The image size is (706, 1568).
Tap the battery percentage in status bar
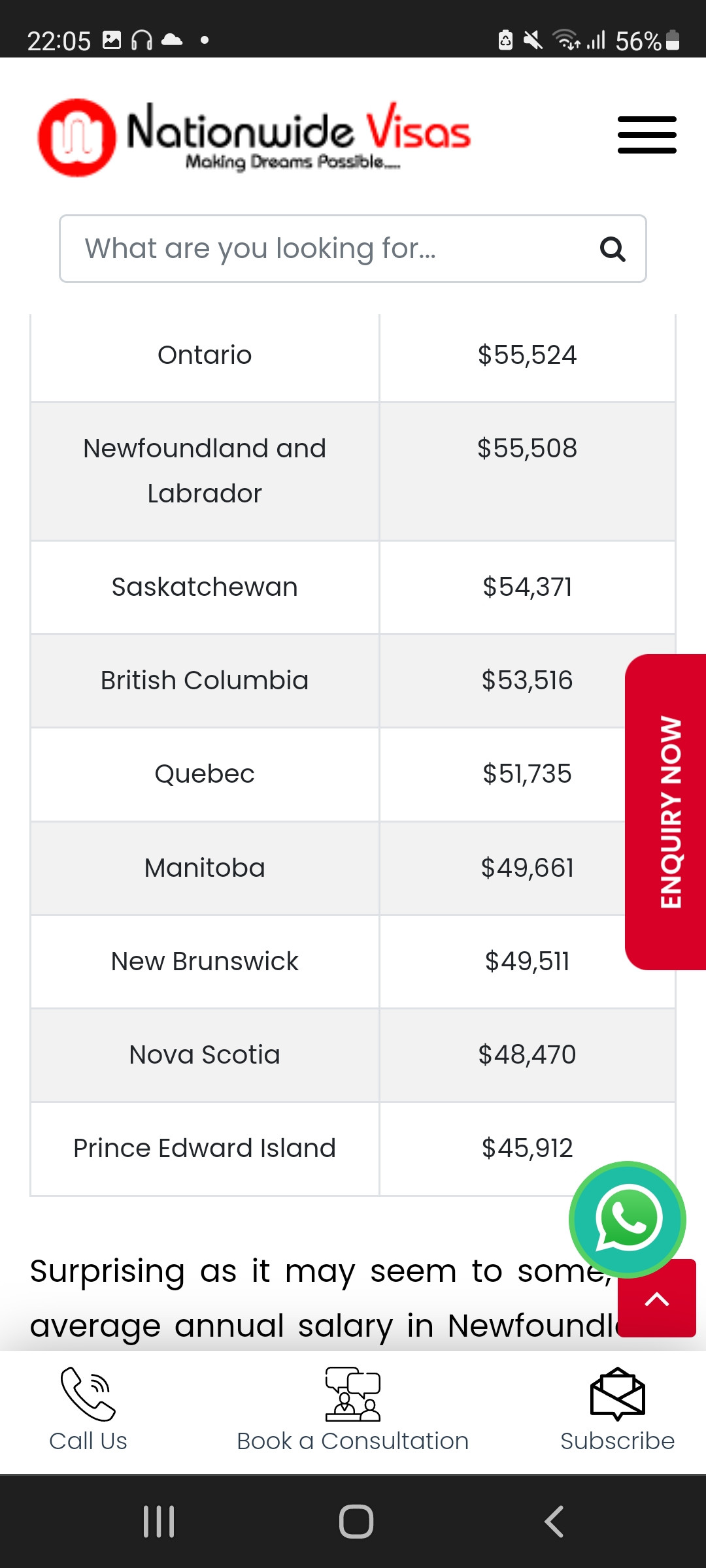click(638, 41)
